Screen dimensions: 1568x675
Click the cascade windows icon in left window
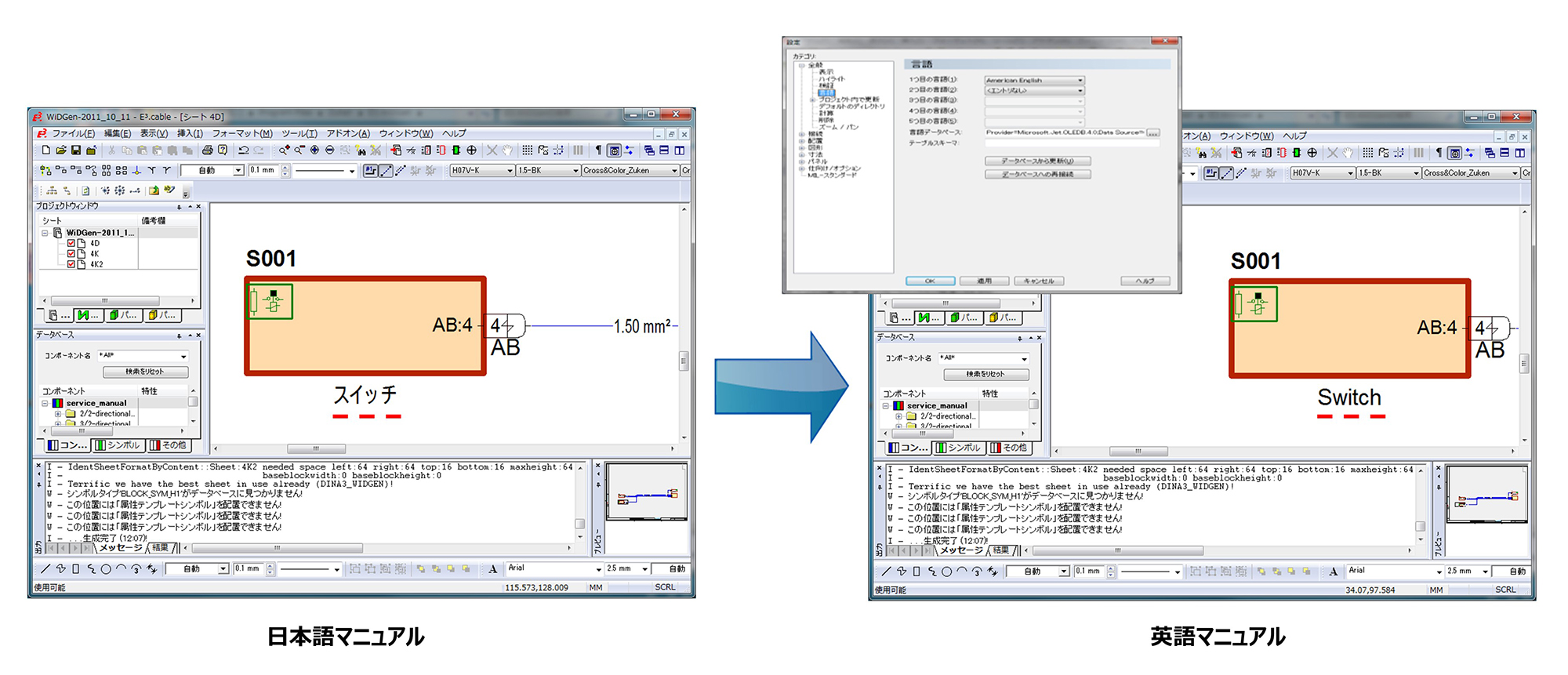[x=649, y=151]
